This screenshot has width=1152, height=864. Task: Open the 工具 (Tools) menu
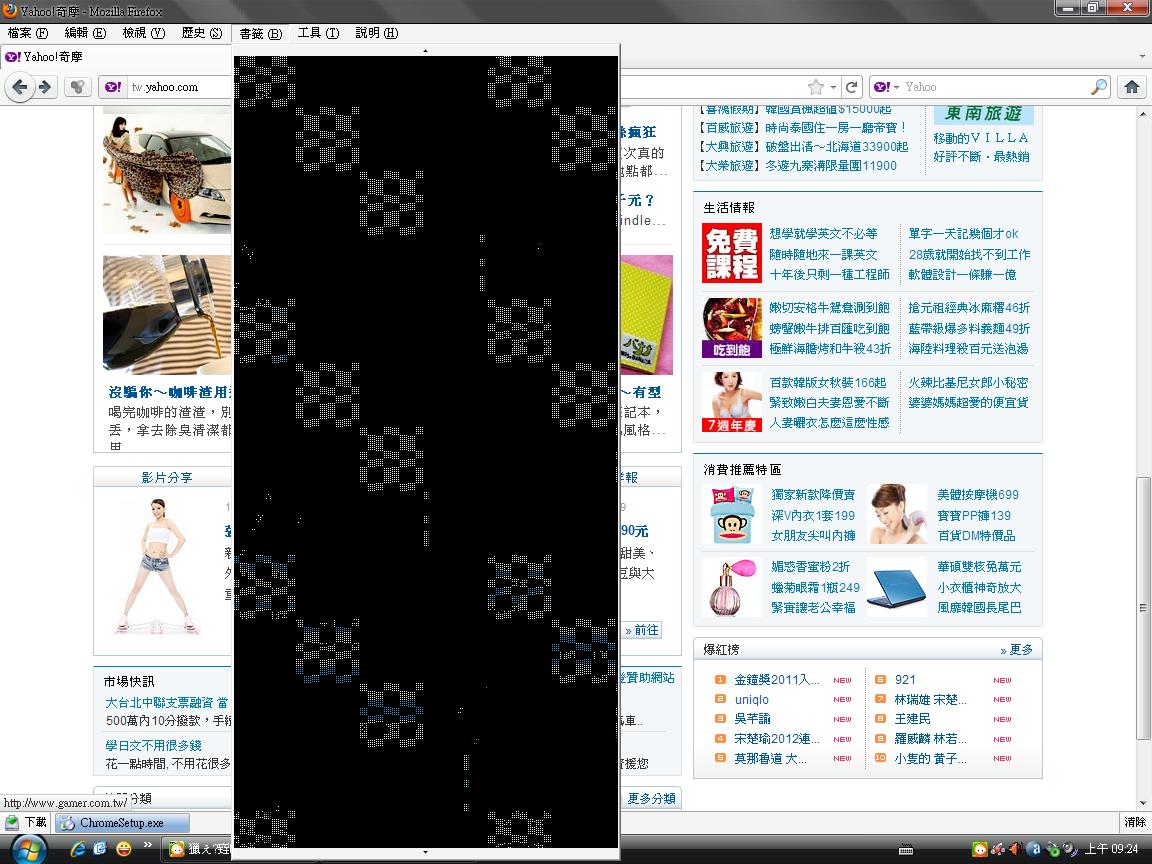pos(318,33)
